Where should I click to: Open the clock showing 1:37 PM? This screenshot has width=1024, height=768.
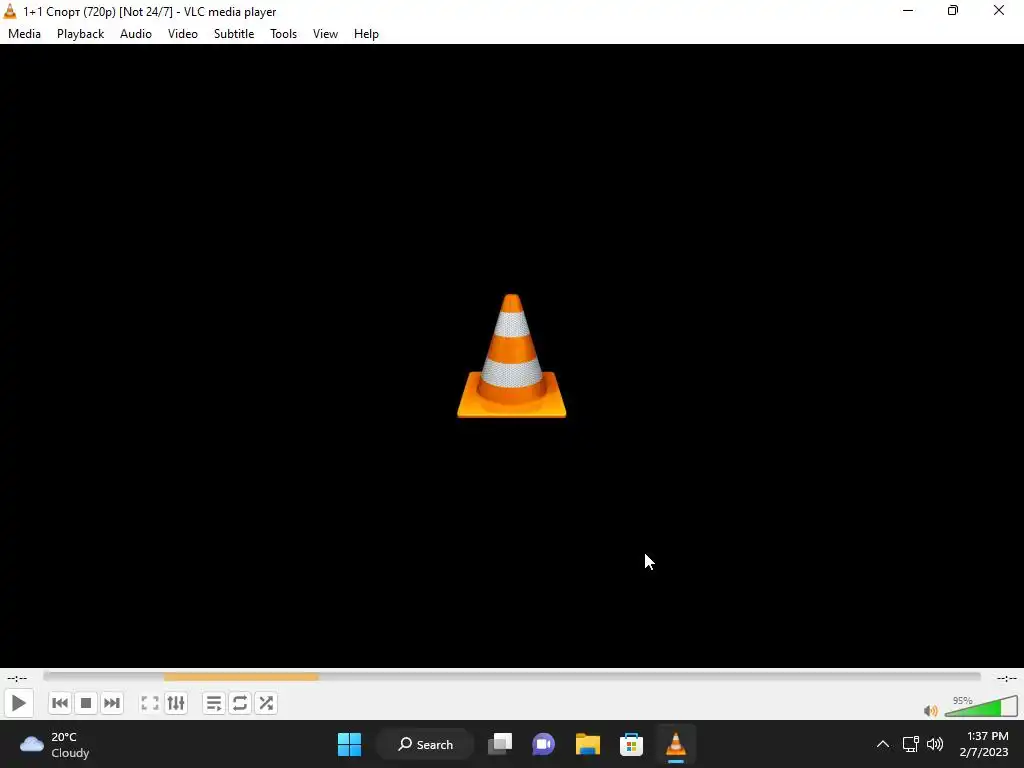coord(984,744)
